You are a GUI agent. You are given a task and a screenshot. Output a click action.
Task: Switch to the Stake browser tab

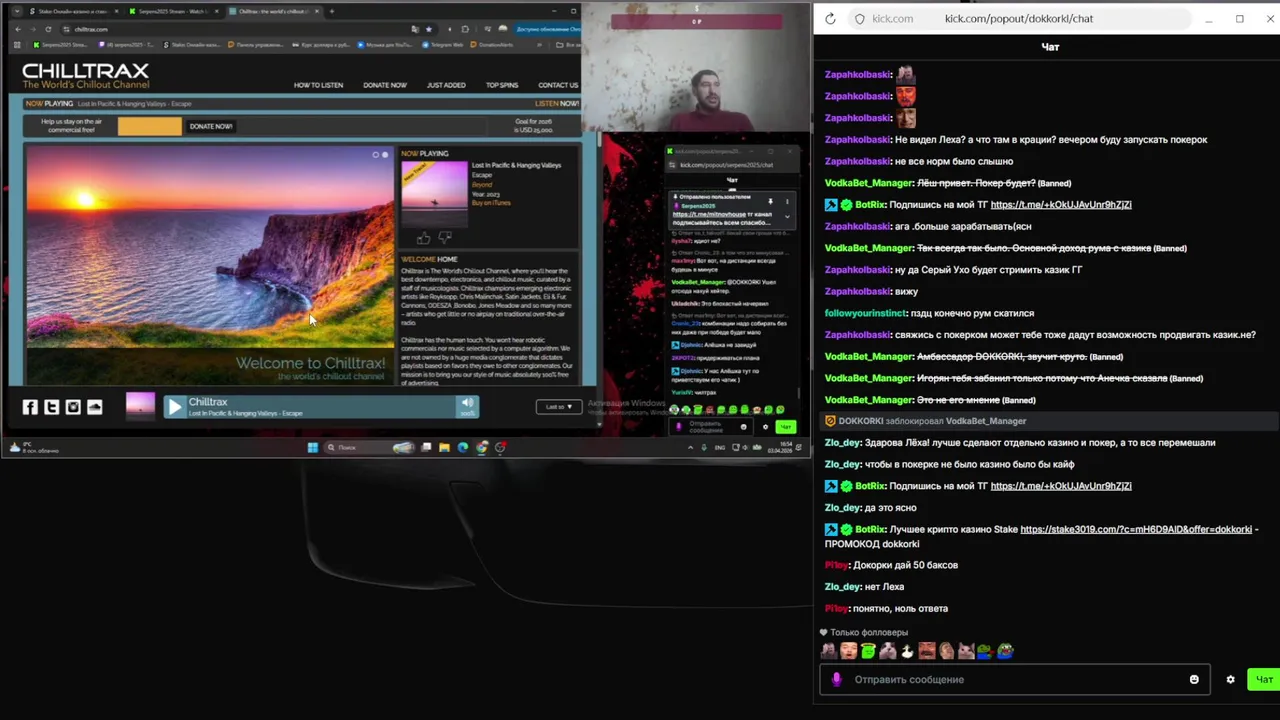point(73,11)
